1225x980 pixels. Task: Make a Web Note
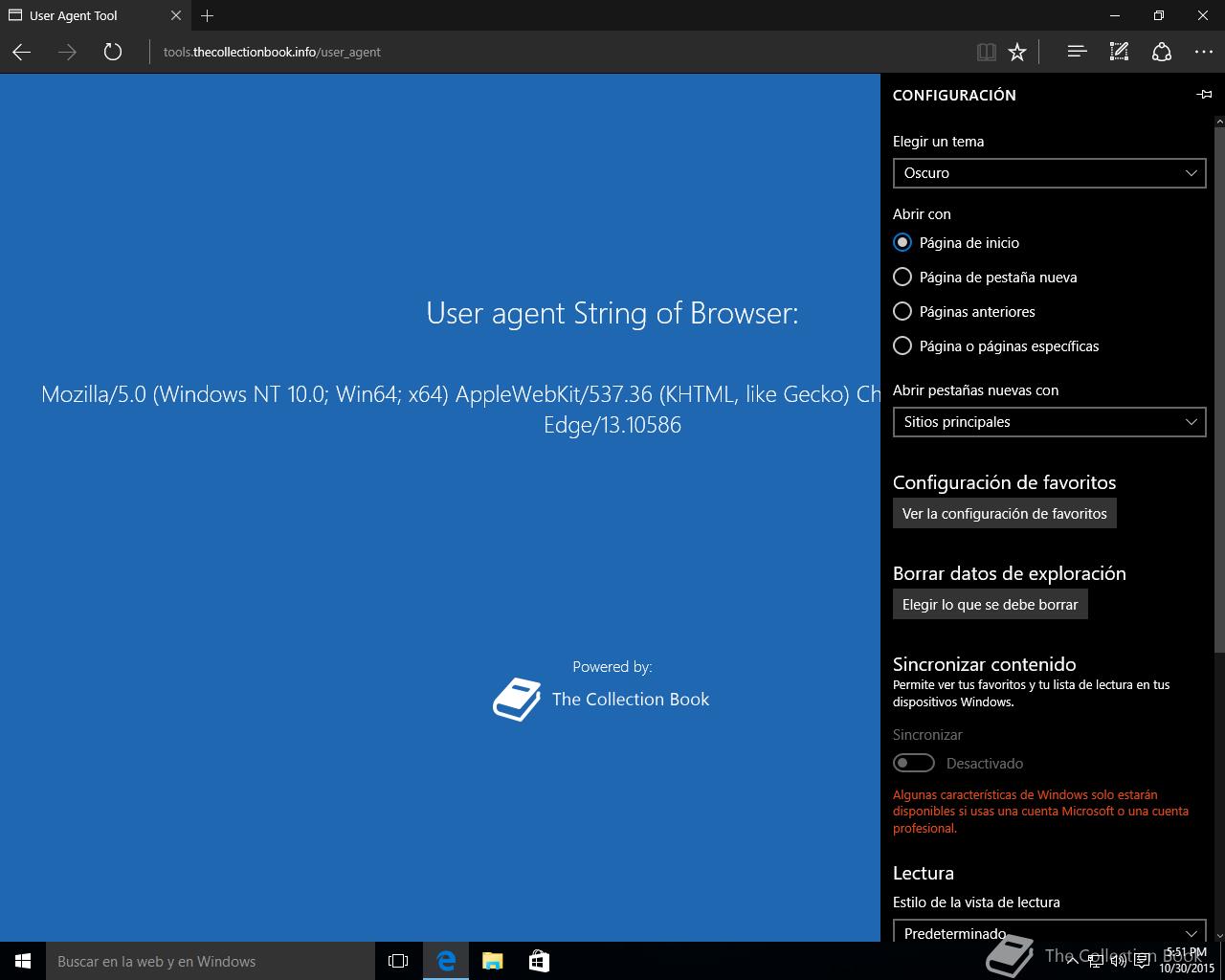point(1119,52)
